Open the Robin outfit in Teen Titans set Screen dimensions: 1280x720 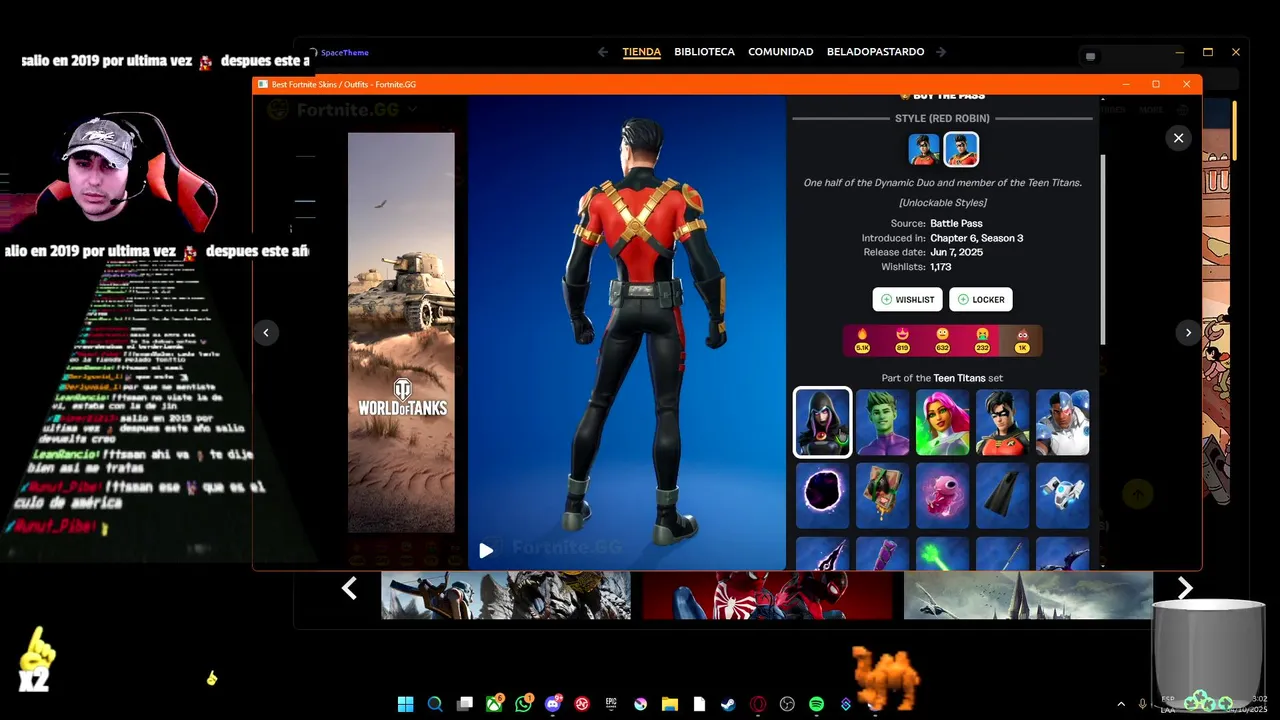coord(1002,422)
